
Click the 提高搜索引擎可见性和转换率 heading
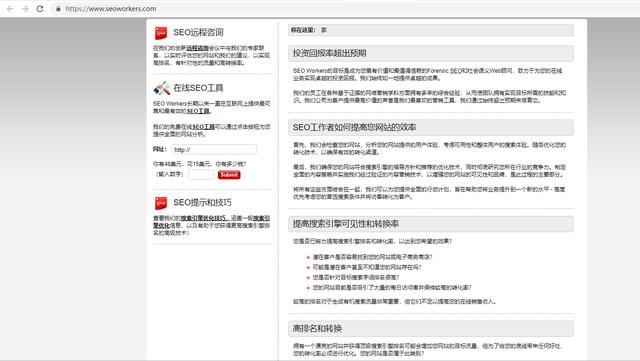346,224
